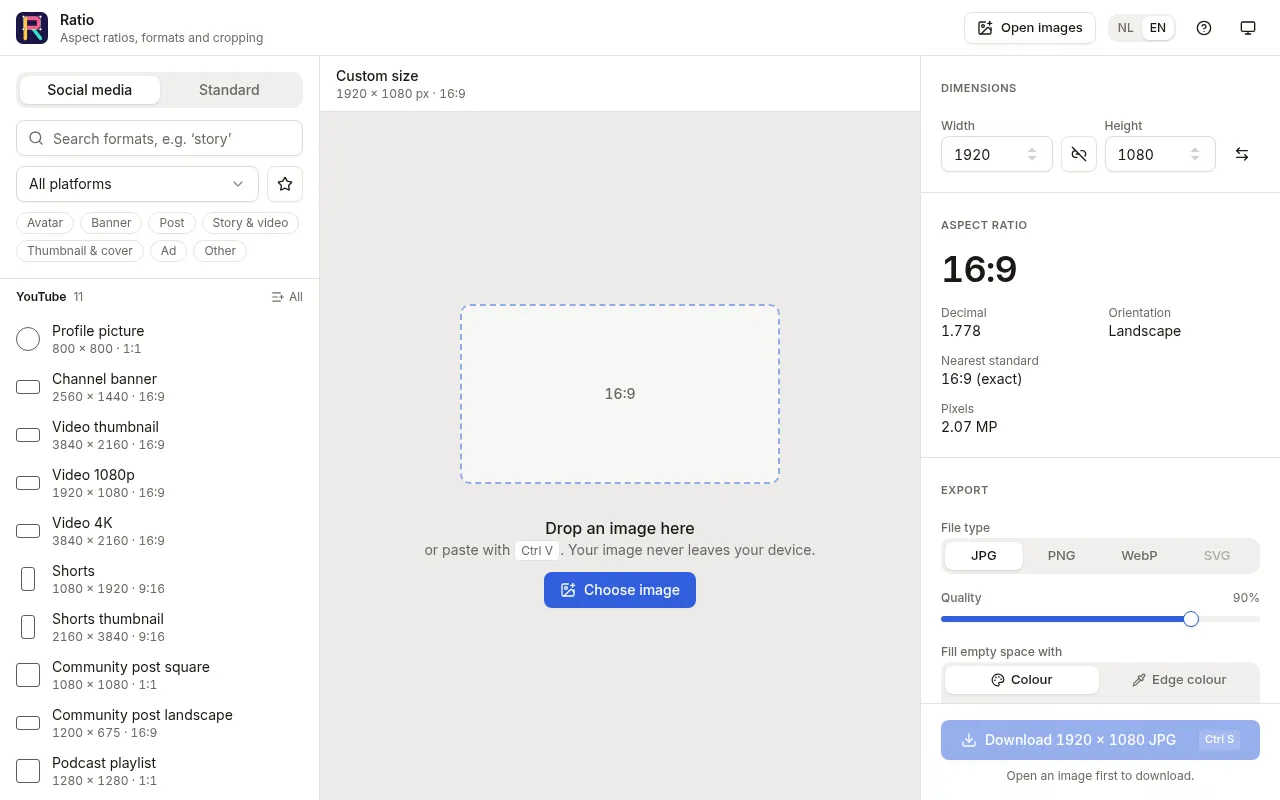Viewport: 1280px width, 800px height.
Task: Swap width and height arrows icon
Action: [x=1242, y=154]
